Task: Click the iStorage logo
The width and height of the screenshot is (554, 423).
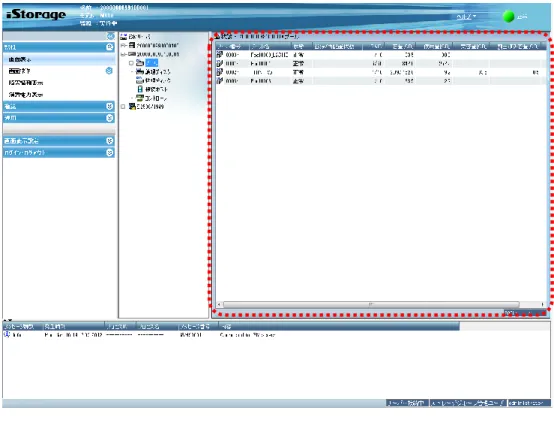Action: tap(36, 14)
